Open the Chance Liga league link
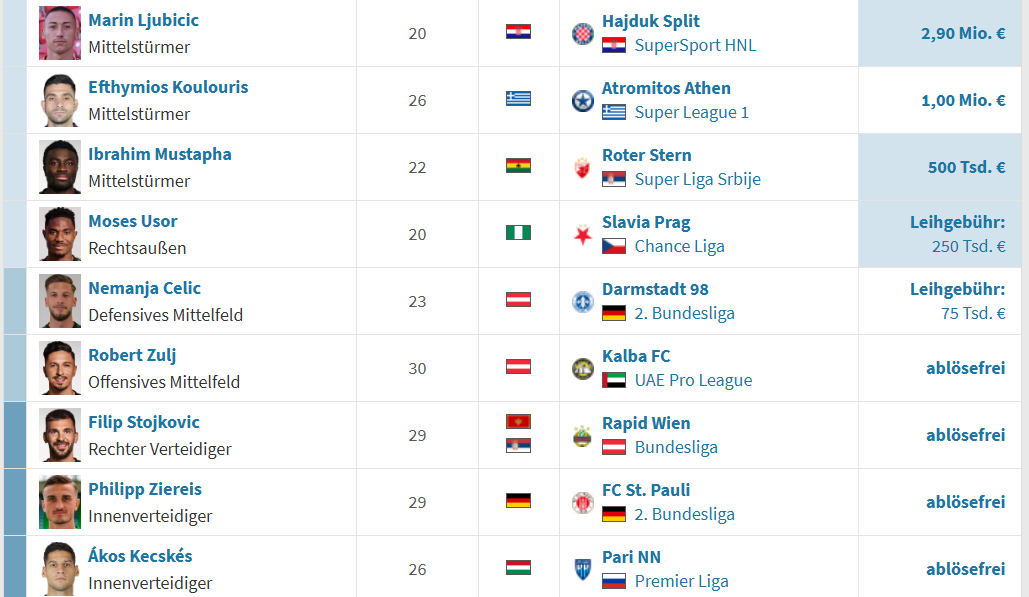Image resolution: width=1029 pixels, height=597 pixels. 679,247
